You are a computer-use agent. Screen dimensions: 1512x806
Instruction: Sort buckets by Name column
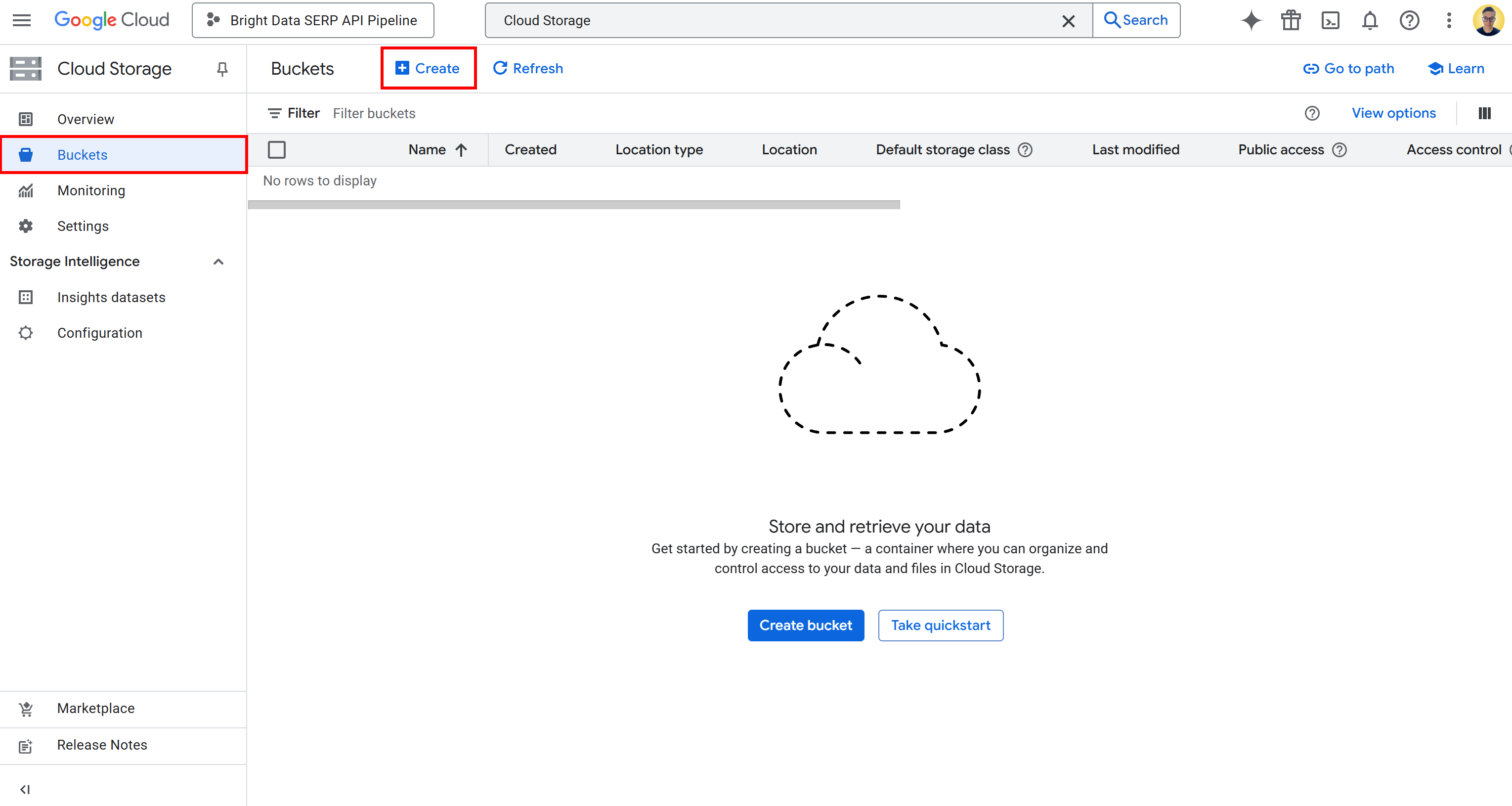click(x=437, y=150)
